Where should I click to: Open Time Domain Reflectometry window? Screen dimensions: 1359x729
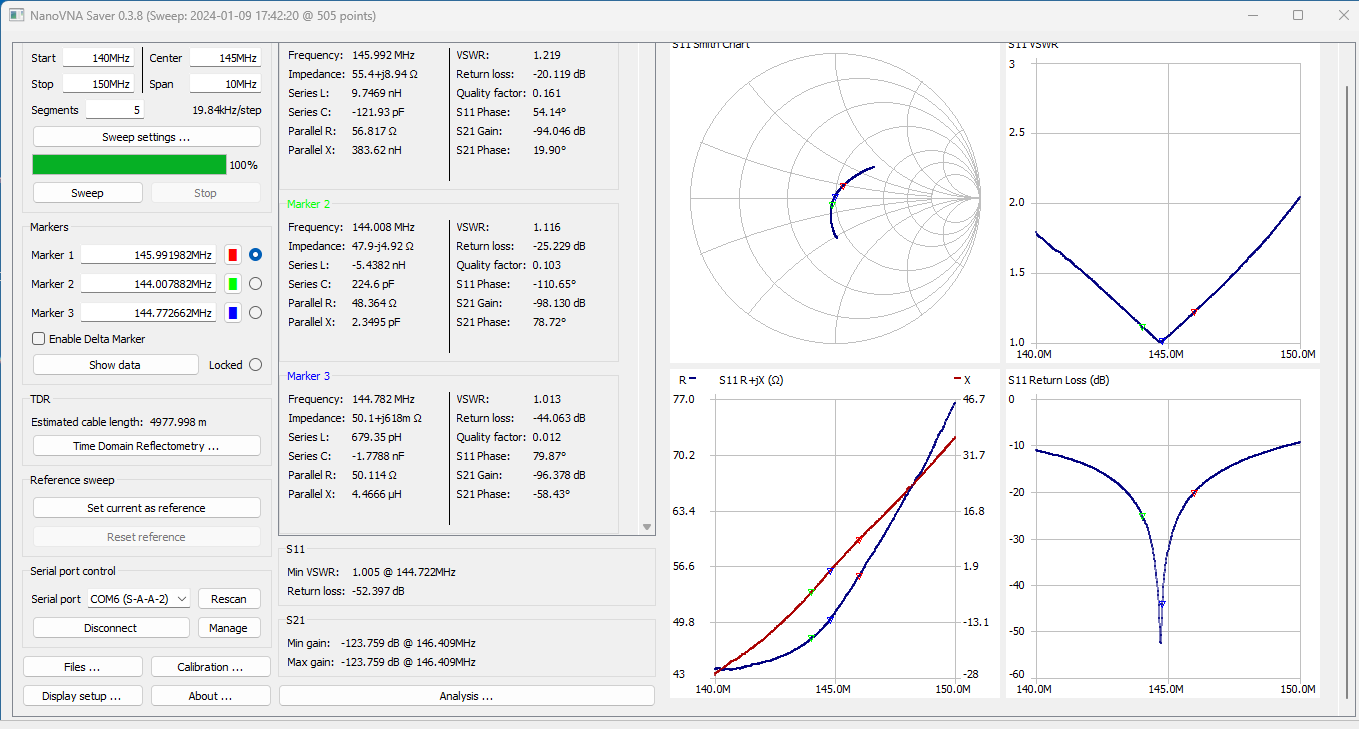coord(146,446)
